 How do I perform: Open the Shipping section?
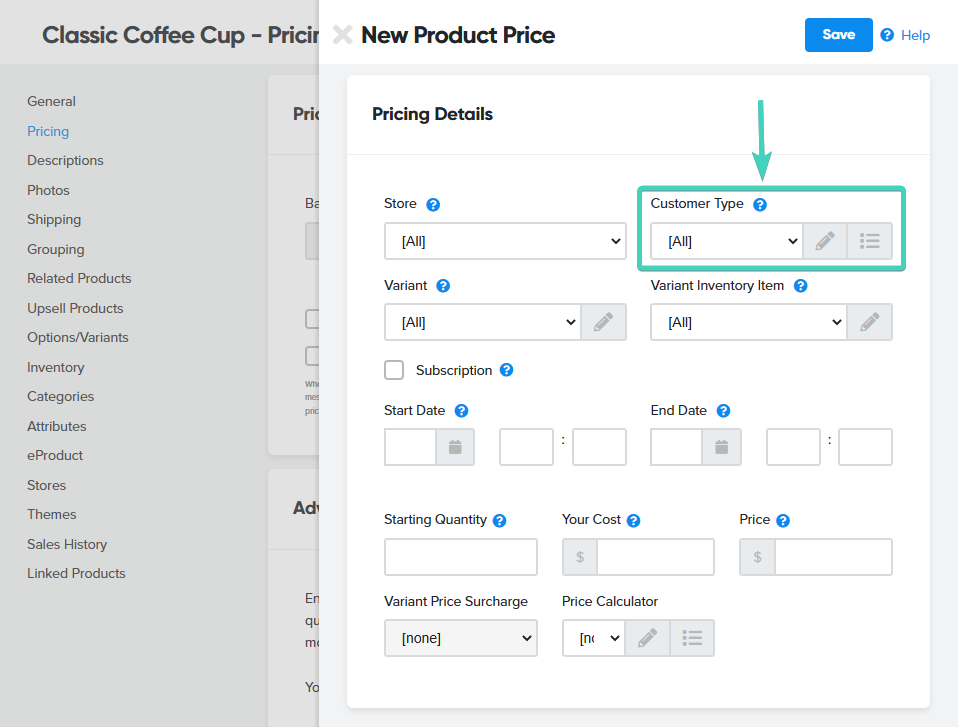(54, 220)
